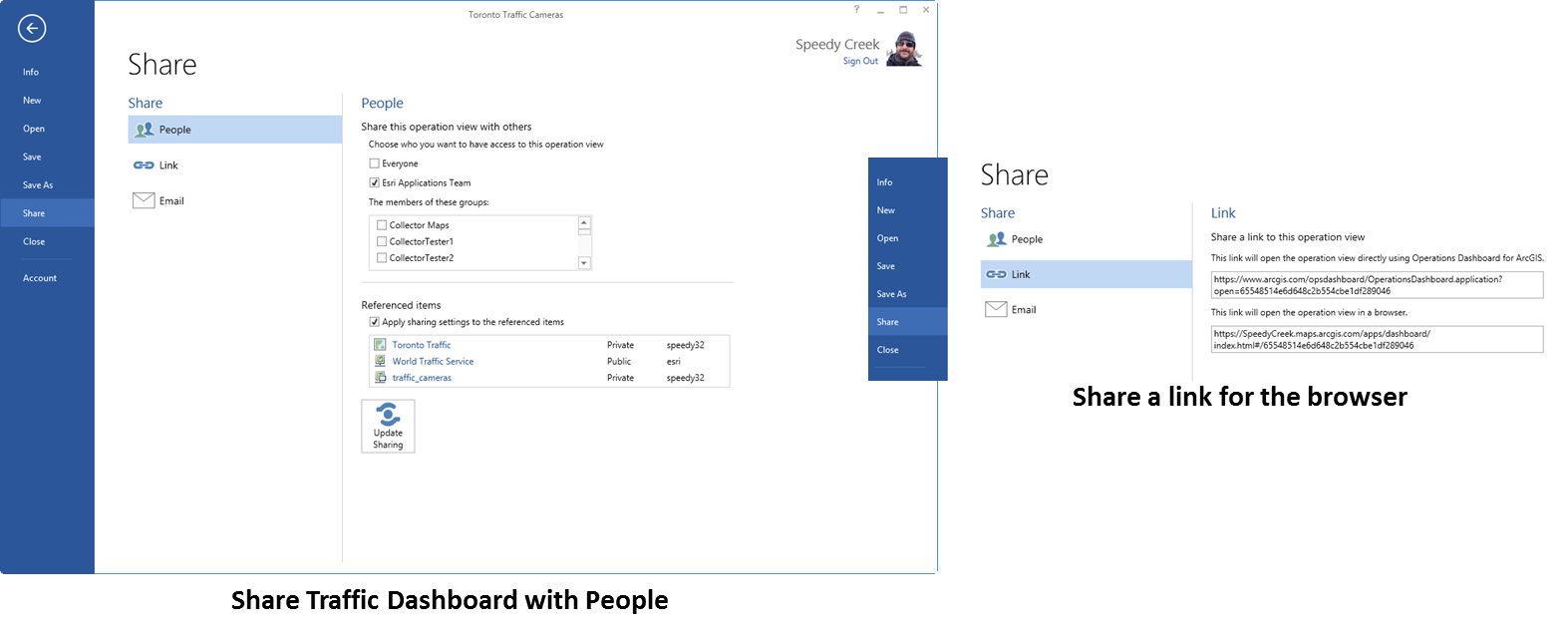Click the groups list scroll down arrow
Image resolution: width=1568 pixels, height=635 pixels.
(x=584, y=263)
